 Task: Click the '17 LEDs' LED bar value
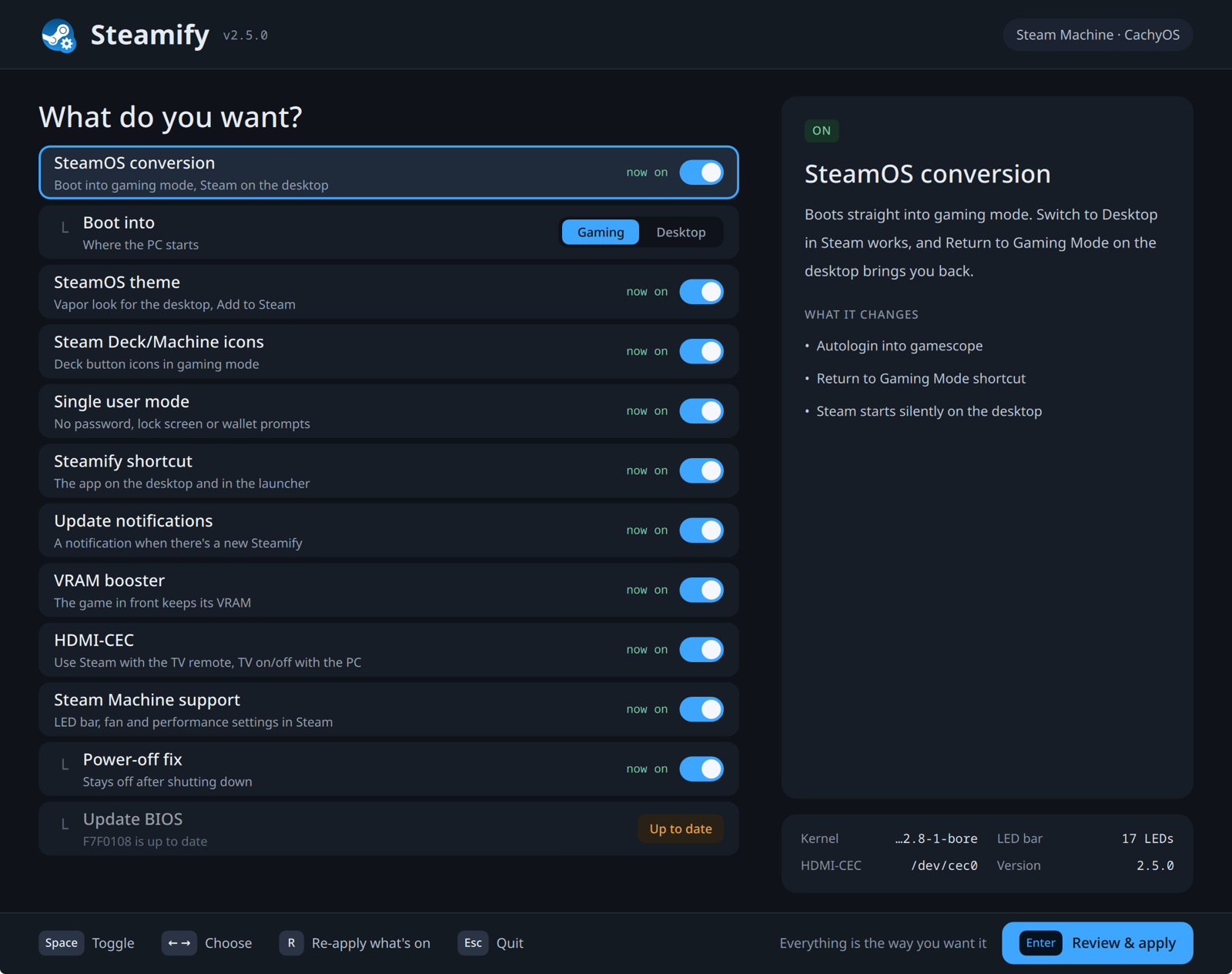click(x=1147, y=838)
